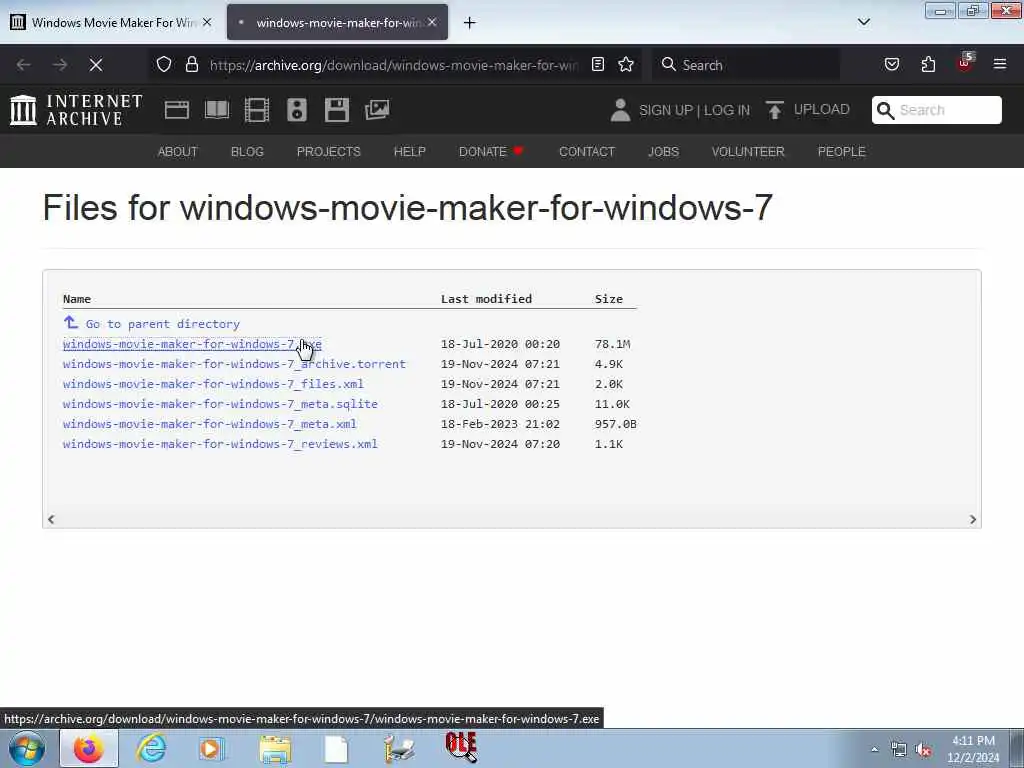Stop loading the page
Screen dimensions: 1024x768
pyautogui.click(x=96, y=65)
